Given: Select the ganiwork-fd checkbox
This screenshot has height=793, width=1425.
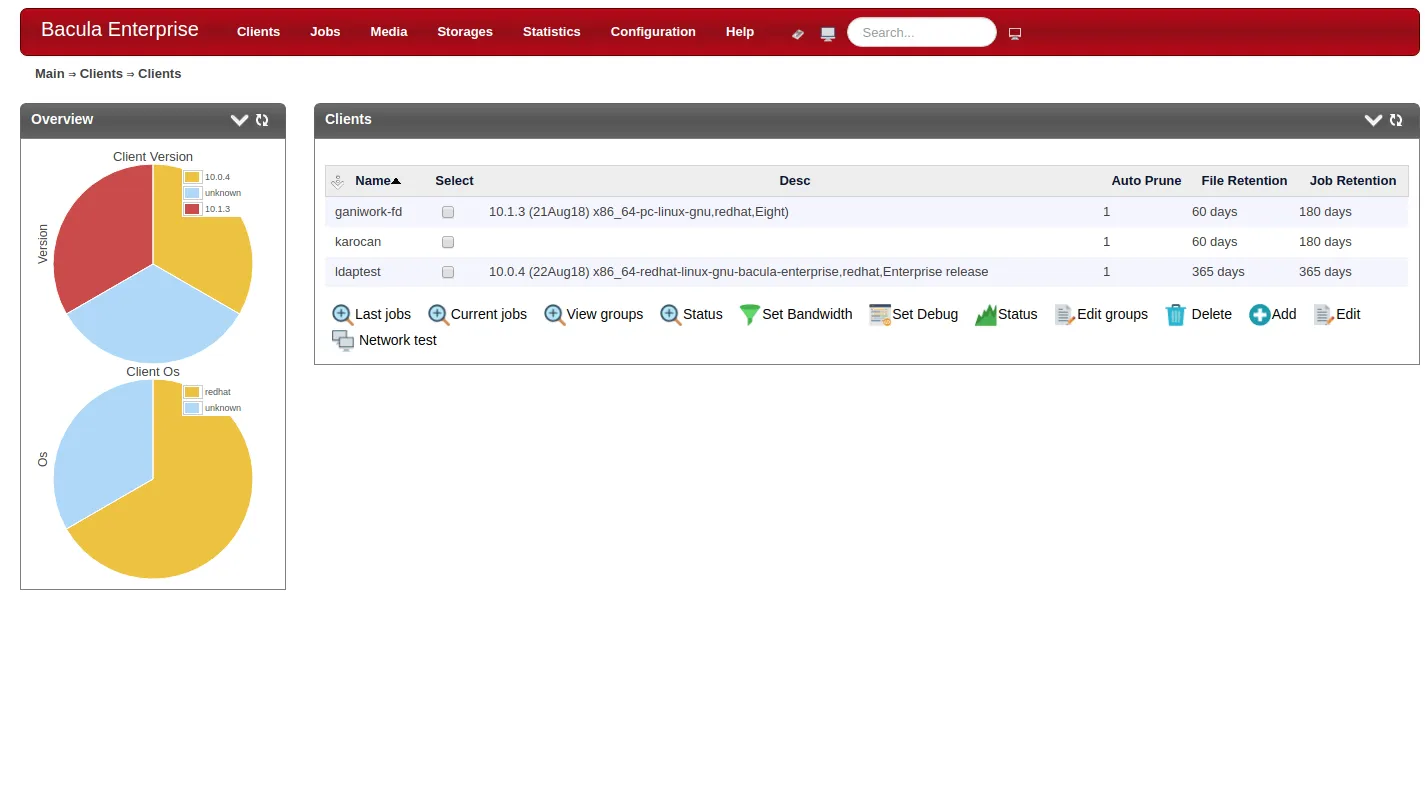Looking at the screenshot, I should click(448, 212).
